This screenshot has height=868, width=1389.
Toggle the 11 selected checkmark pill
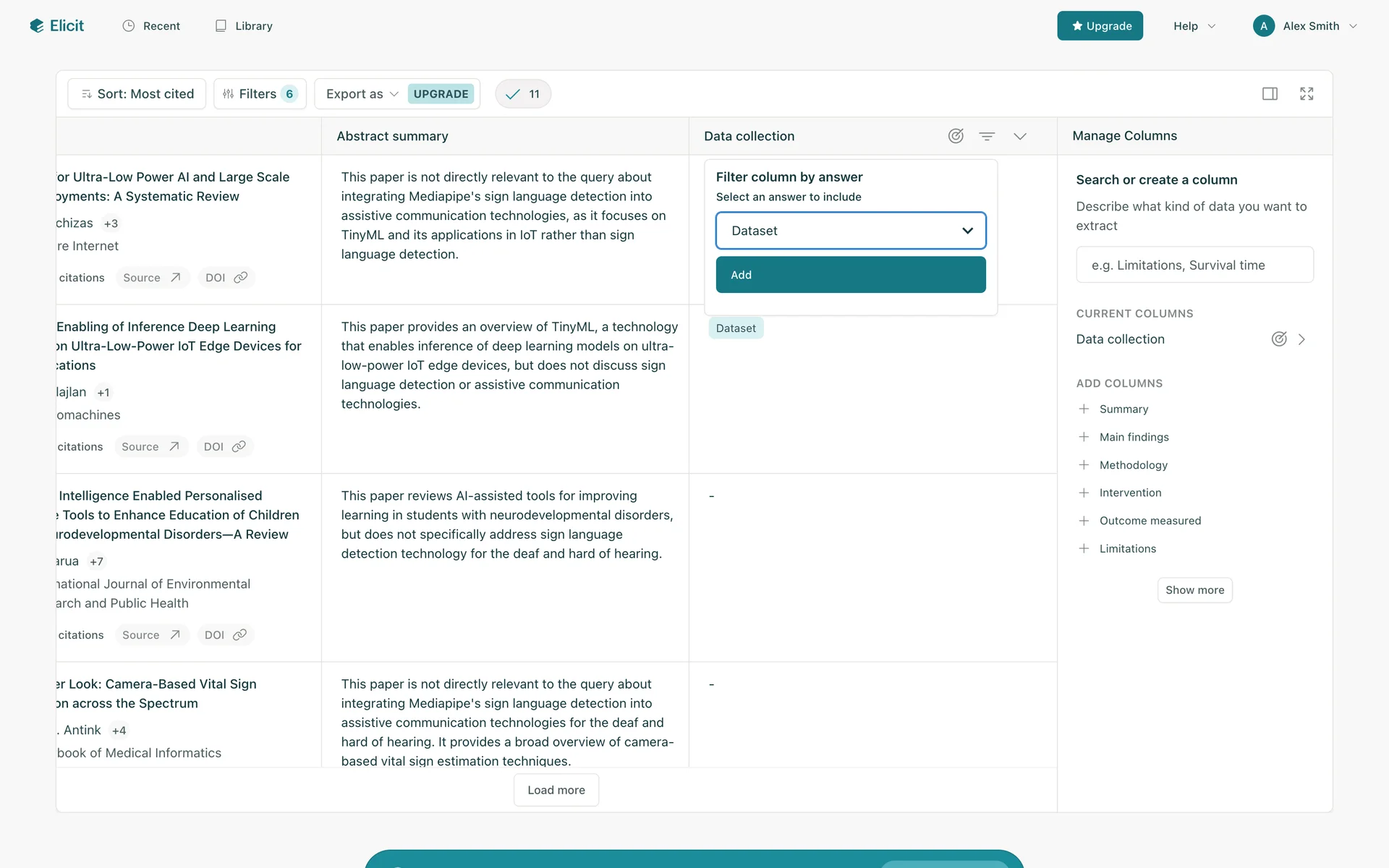pos(523,94)
